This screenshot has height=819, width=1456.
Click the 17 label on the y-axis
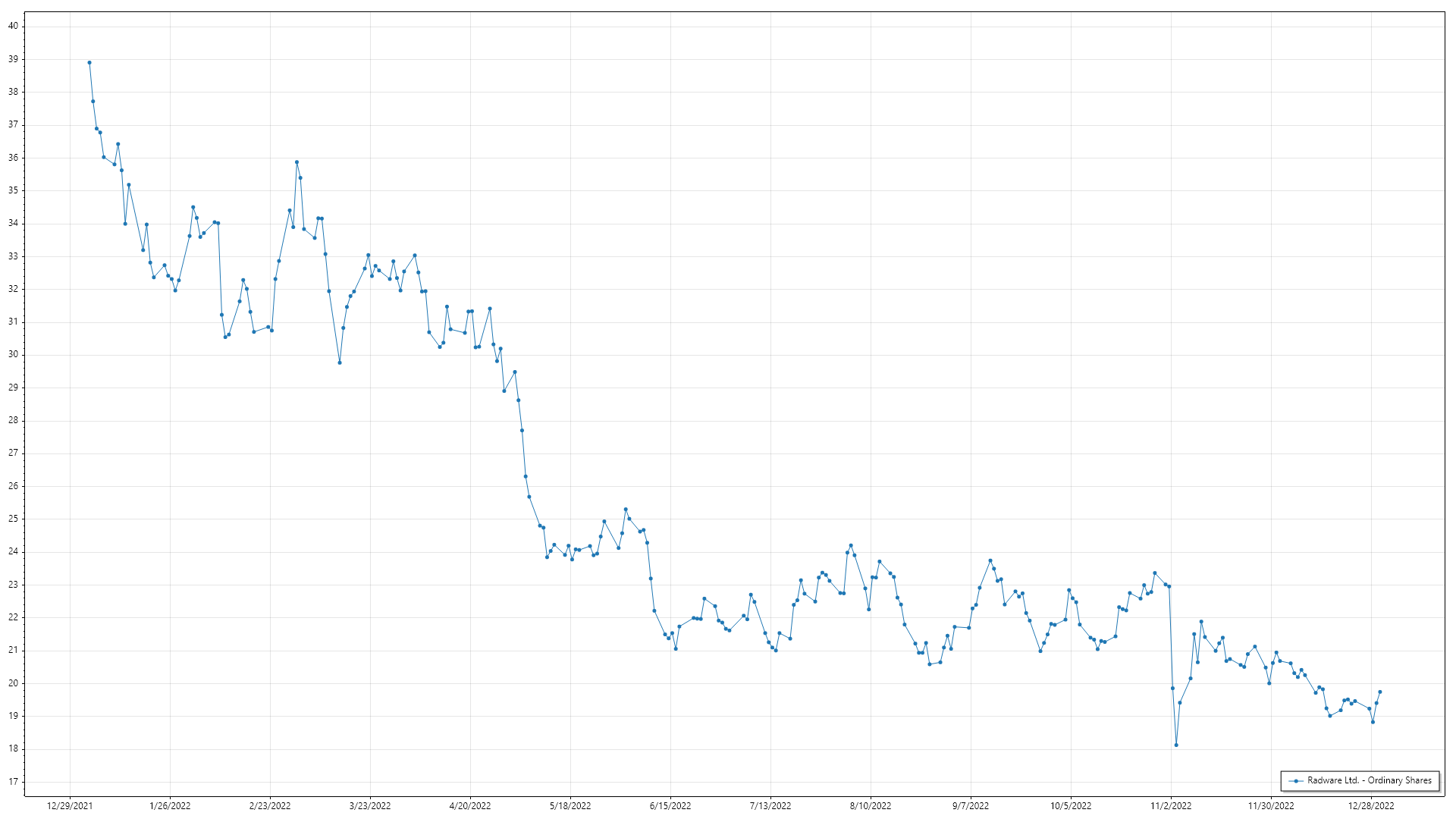click(x=14, y=782)
